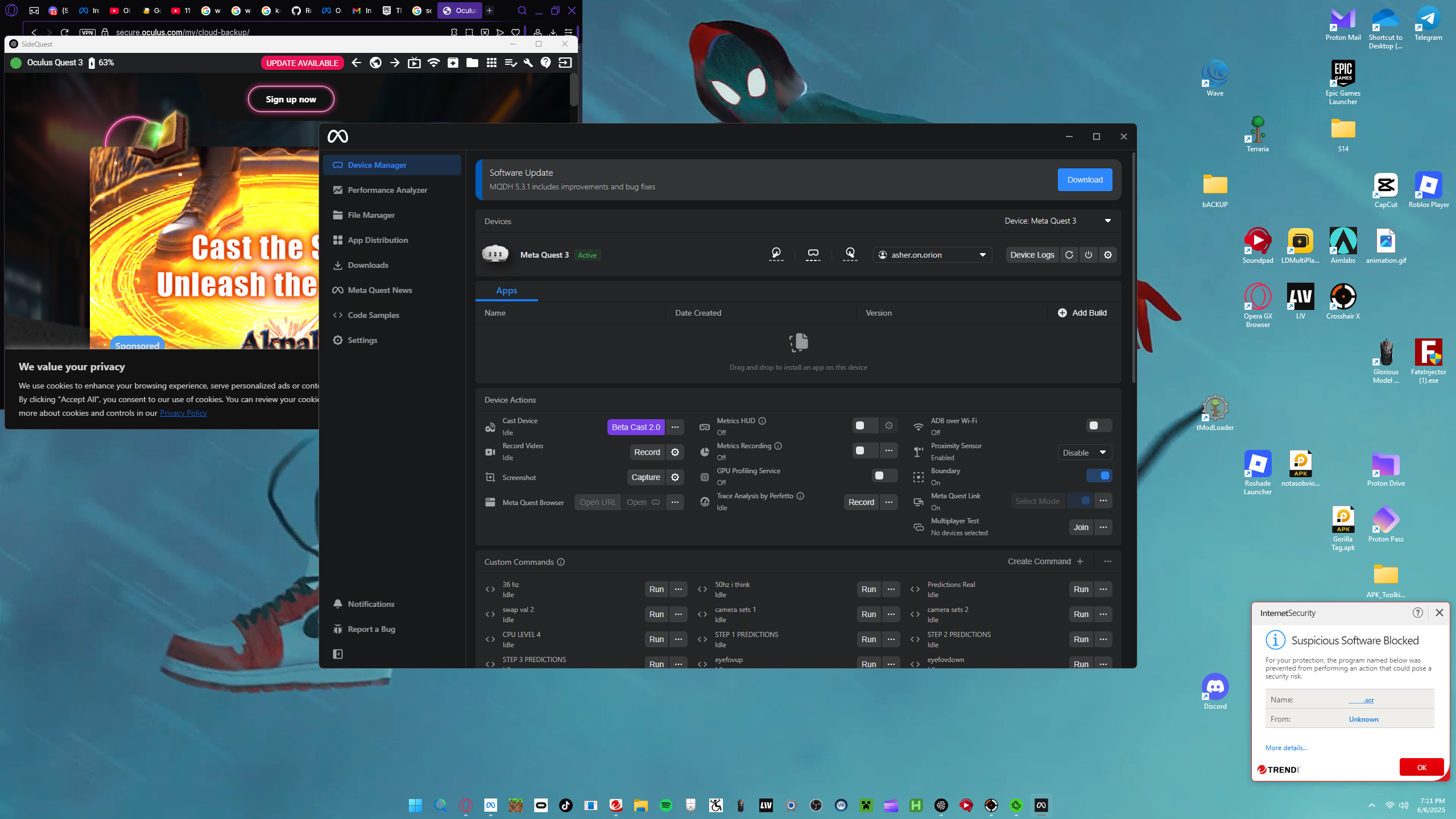This screenshot has height=819, width=1456.
Task: Open SideQuest installed apps grid icon
Action: (x=491, y=63)
